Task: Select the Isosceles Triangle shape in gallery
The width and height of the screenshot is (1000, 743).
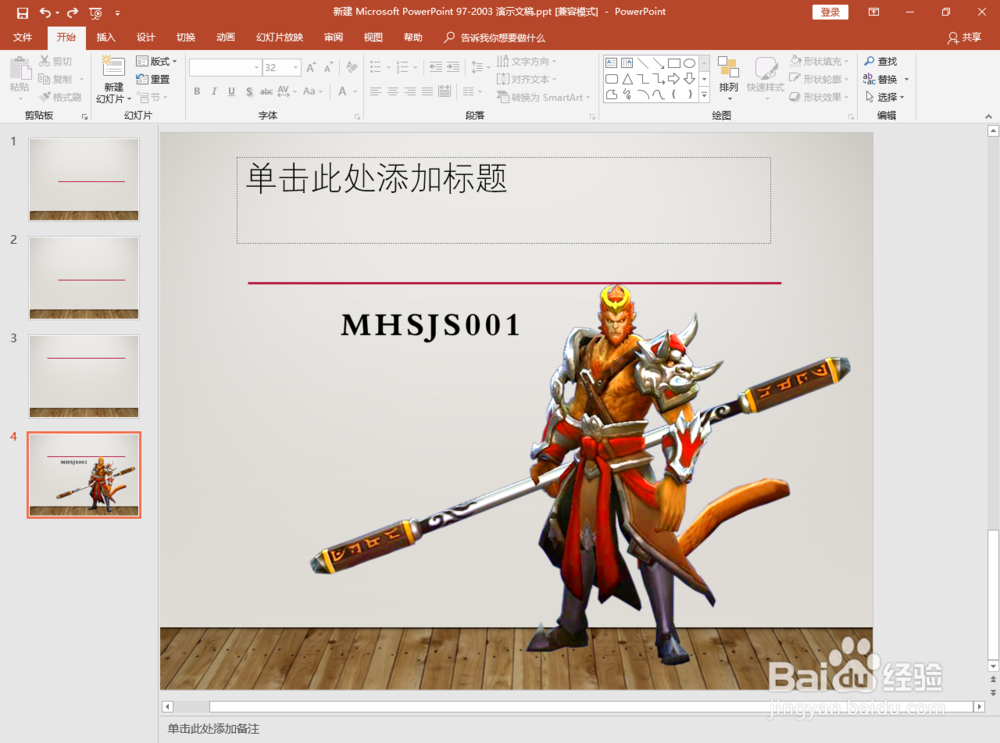Action: [x=628, y=79]
